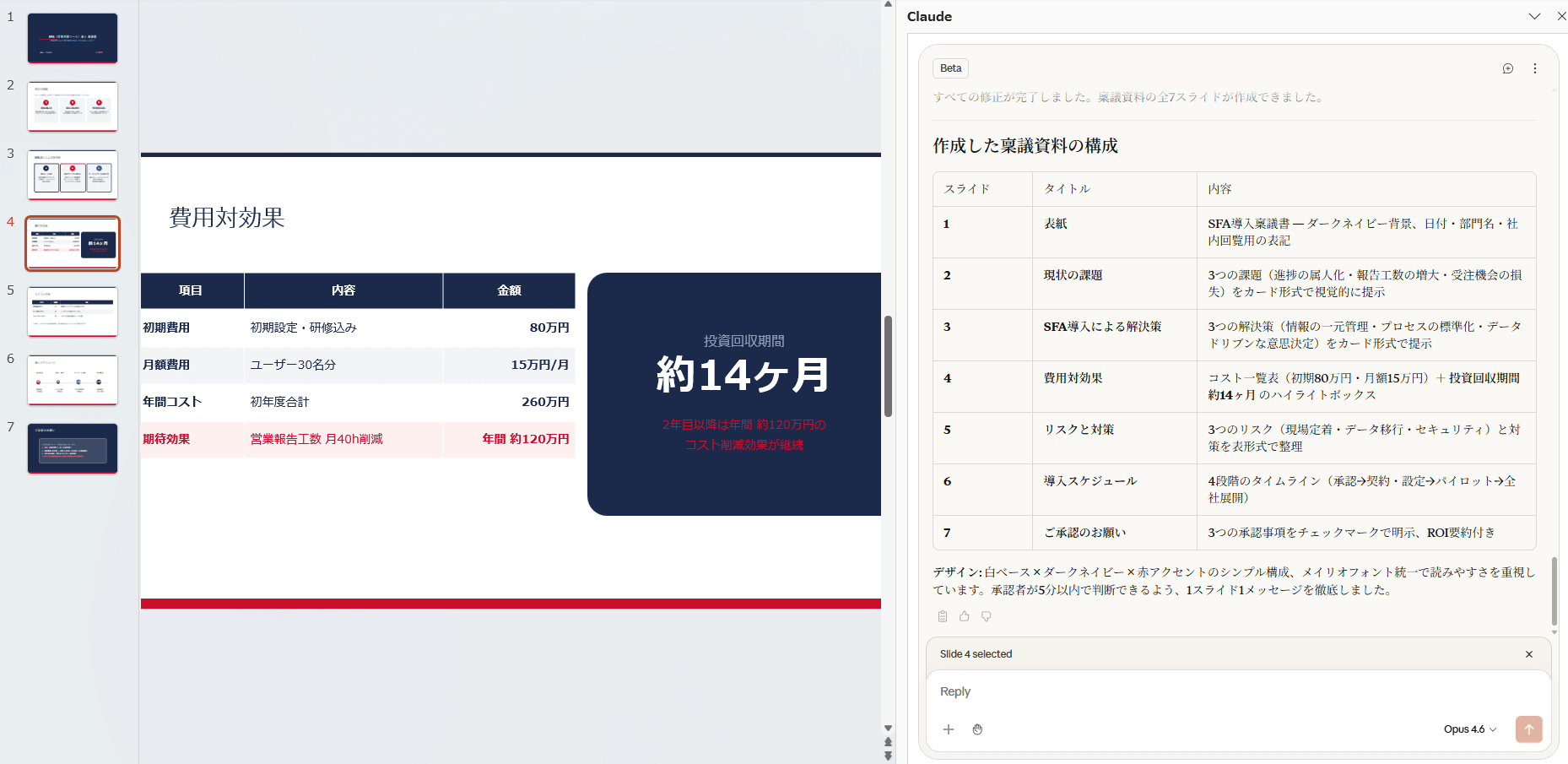Send the reply with the arrow button
This screenshot has height=764, width=1568.
1528,729
